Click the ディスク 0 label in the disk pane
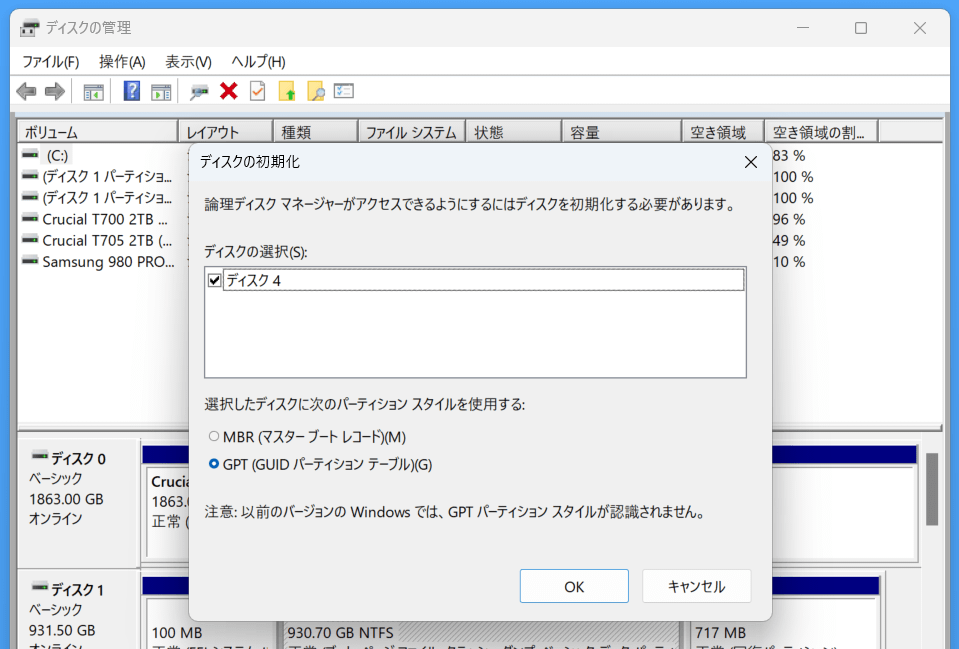The width and height of the screenshot is (959, 649). (78, 458)
